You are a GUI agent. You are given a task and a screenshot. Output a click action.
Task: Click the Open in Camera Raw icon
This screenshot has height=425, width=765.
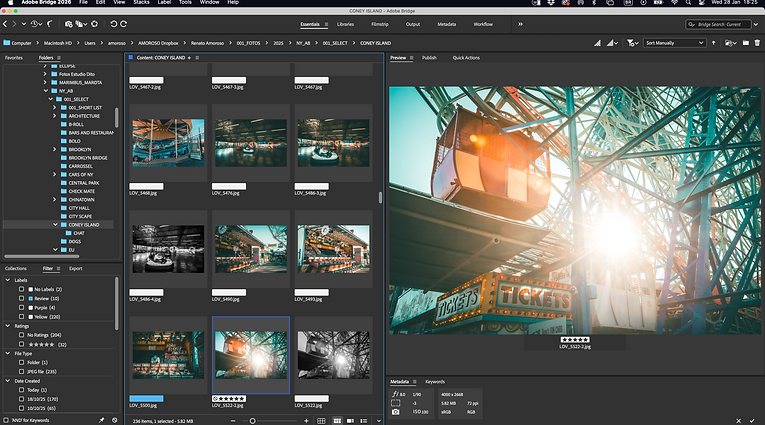click(x=95, y=23)
